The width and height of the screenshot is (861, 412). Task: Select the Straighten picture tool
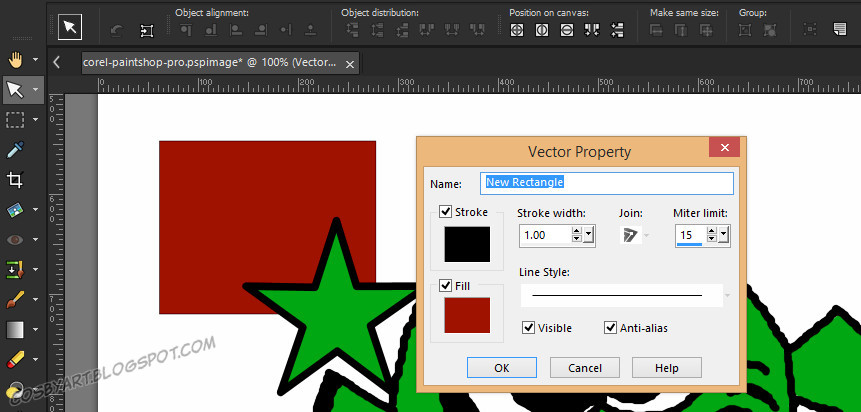(x=15, y=209)
